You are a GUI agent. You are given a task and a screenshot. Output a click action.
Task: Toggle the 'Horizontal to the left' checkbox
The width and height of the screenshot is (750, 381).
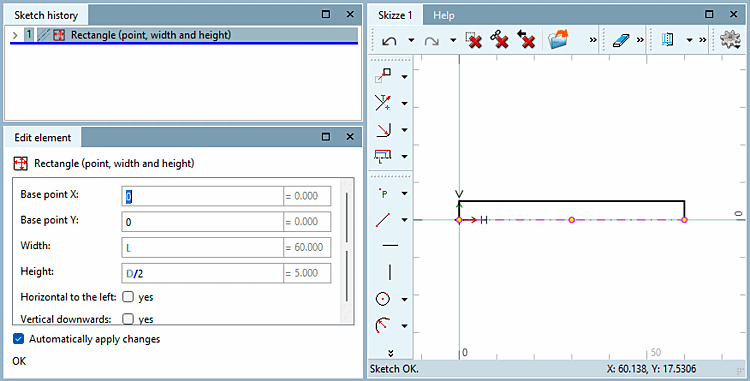(x=128, y=297)
